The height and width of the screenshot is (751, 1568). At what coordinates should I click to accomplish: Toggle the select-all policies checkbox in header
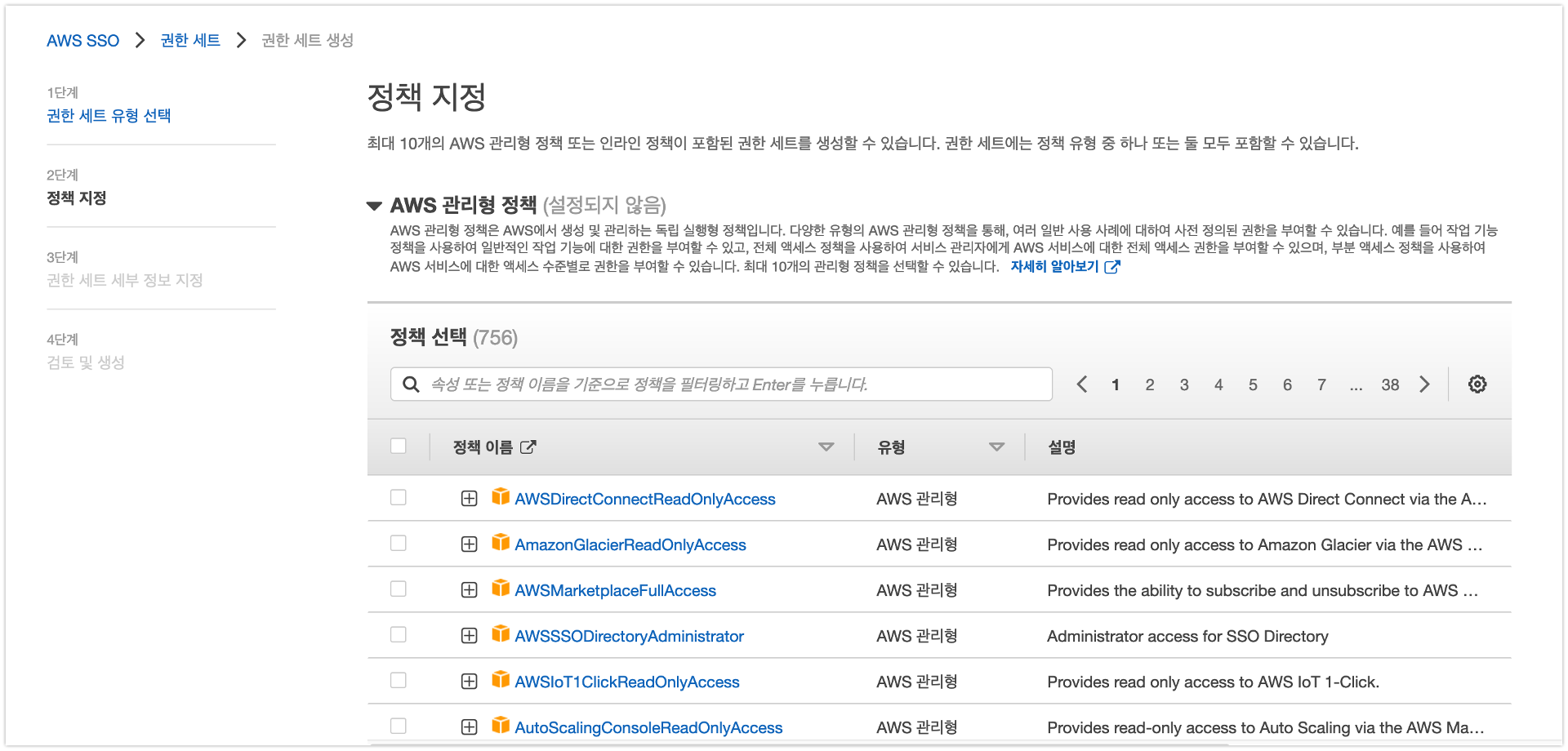399,446
